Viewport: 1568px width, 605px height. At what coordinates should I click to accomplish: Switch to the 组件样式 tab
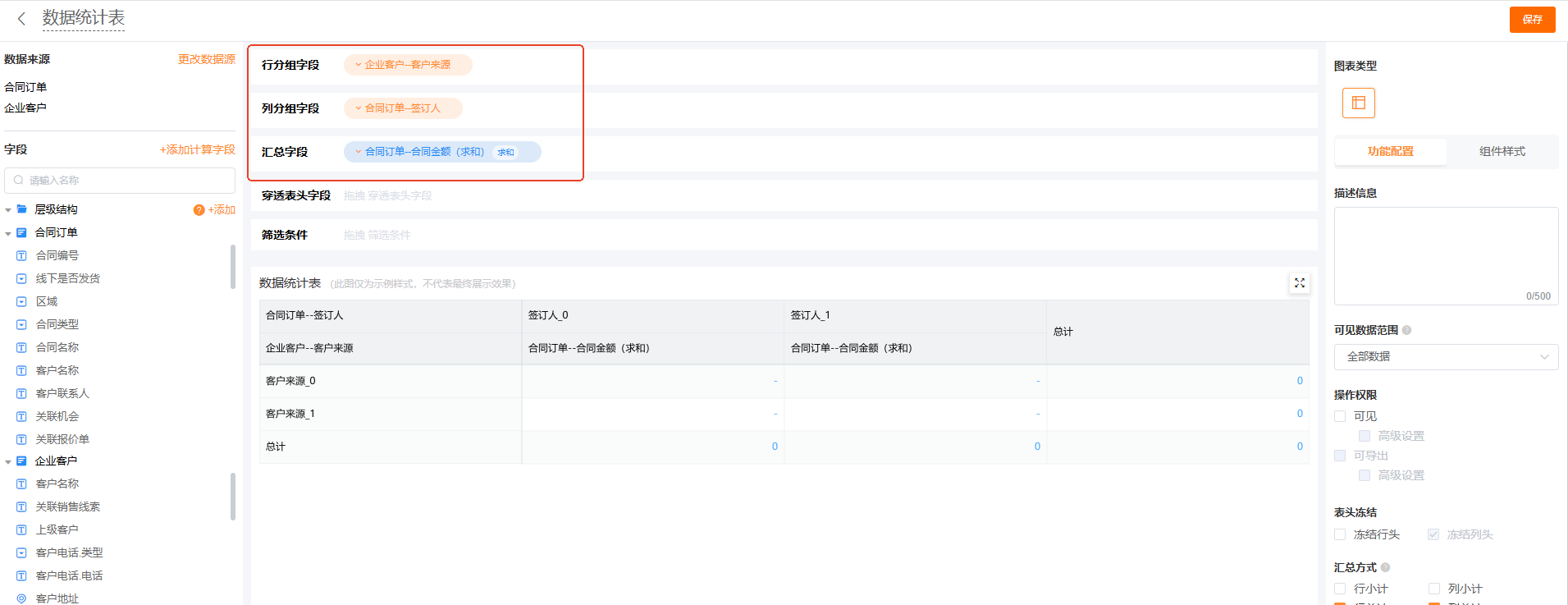click(x=1502, y=151)
